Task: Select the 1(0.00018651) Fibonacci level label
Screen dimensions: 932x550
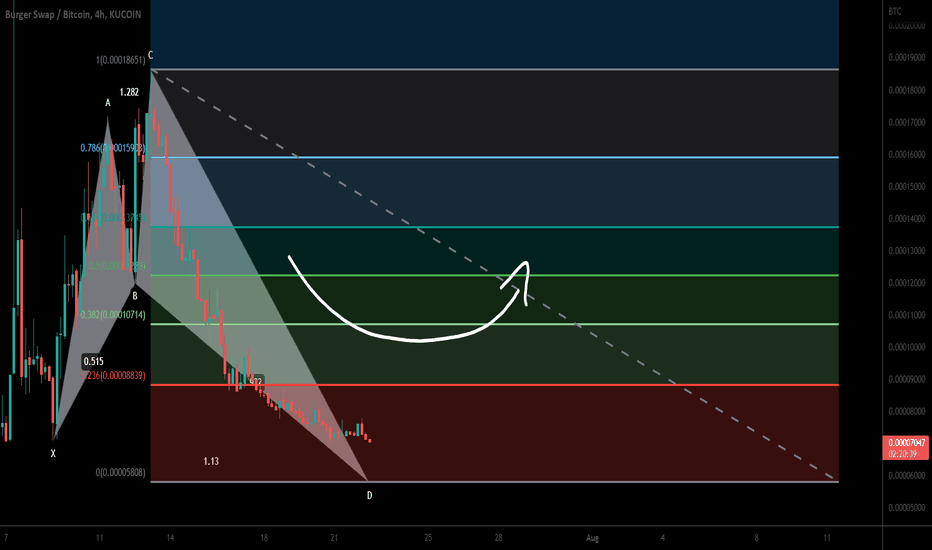Action: [121, 60]
